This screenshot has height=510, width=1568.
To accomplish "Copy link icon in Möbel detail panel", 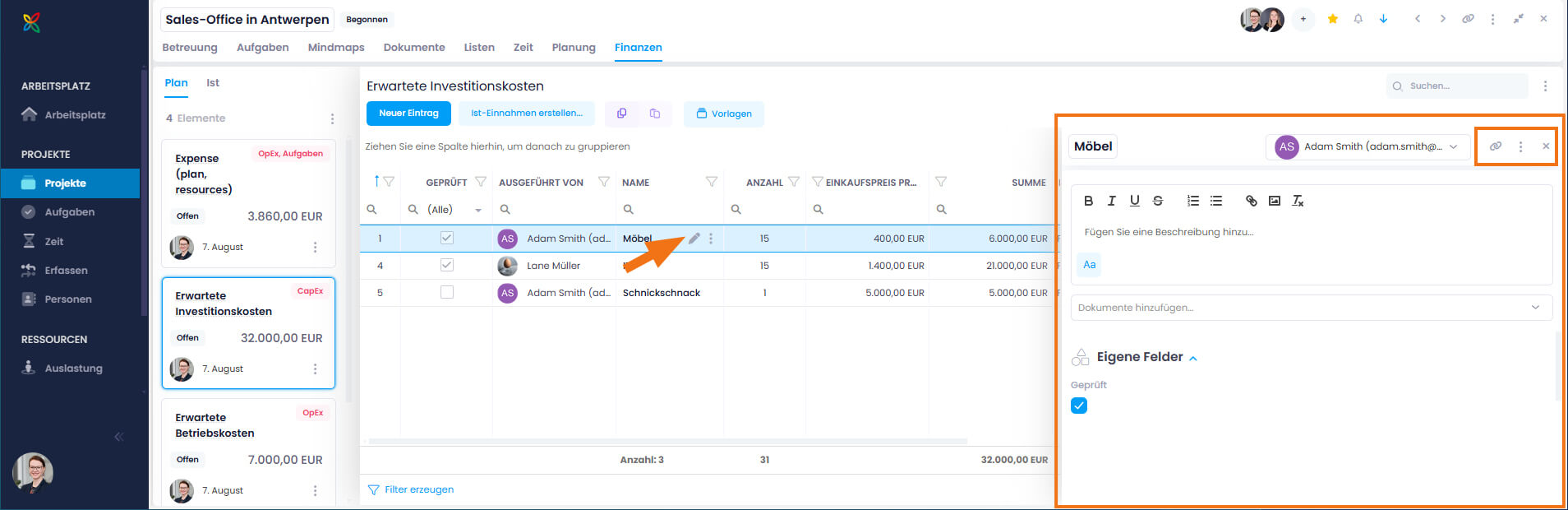I will [1495, 146].
